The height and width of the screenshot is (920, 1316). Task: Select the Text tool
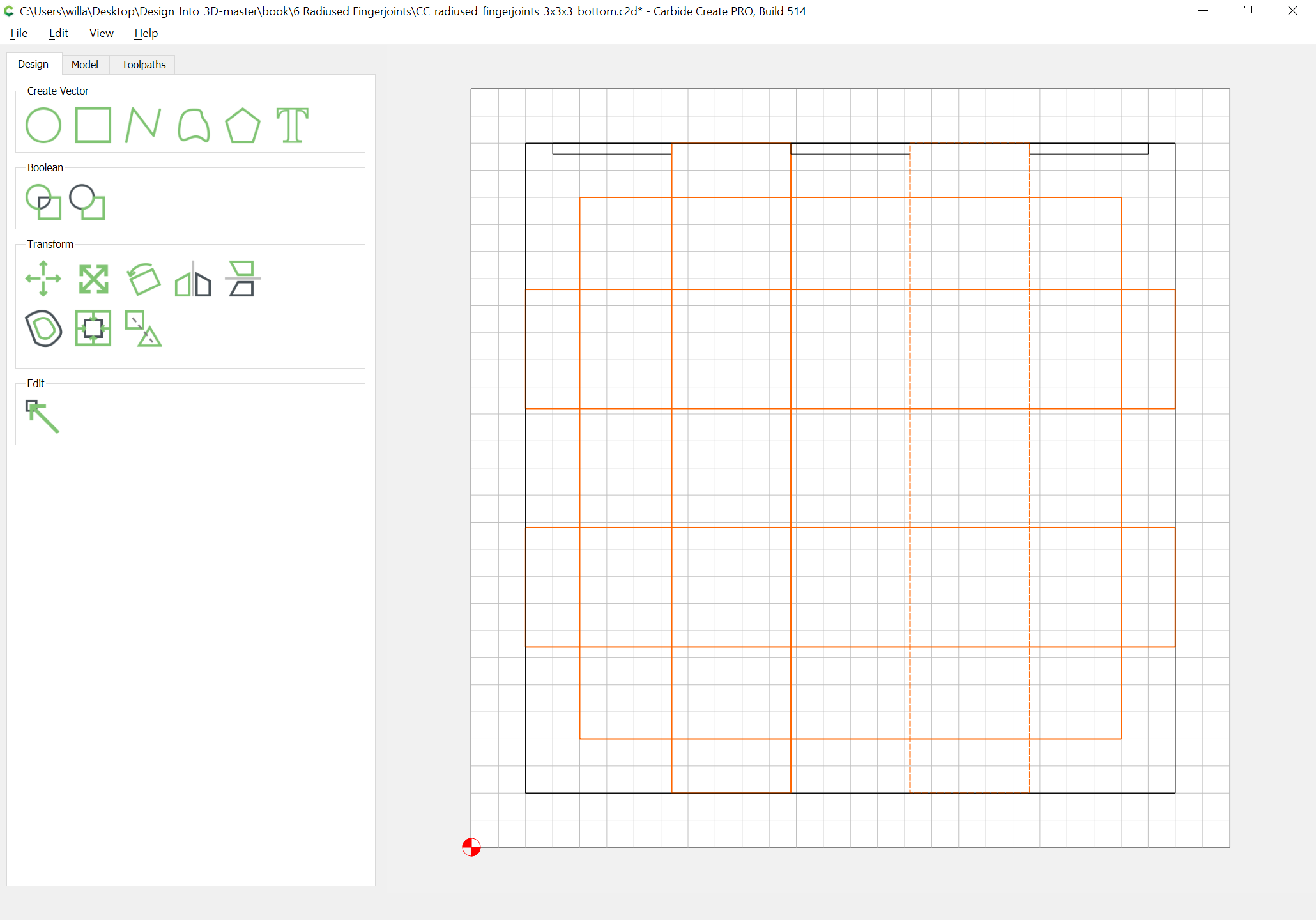(293, 125)
